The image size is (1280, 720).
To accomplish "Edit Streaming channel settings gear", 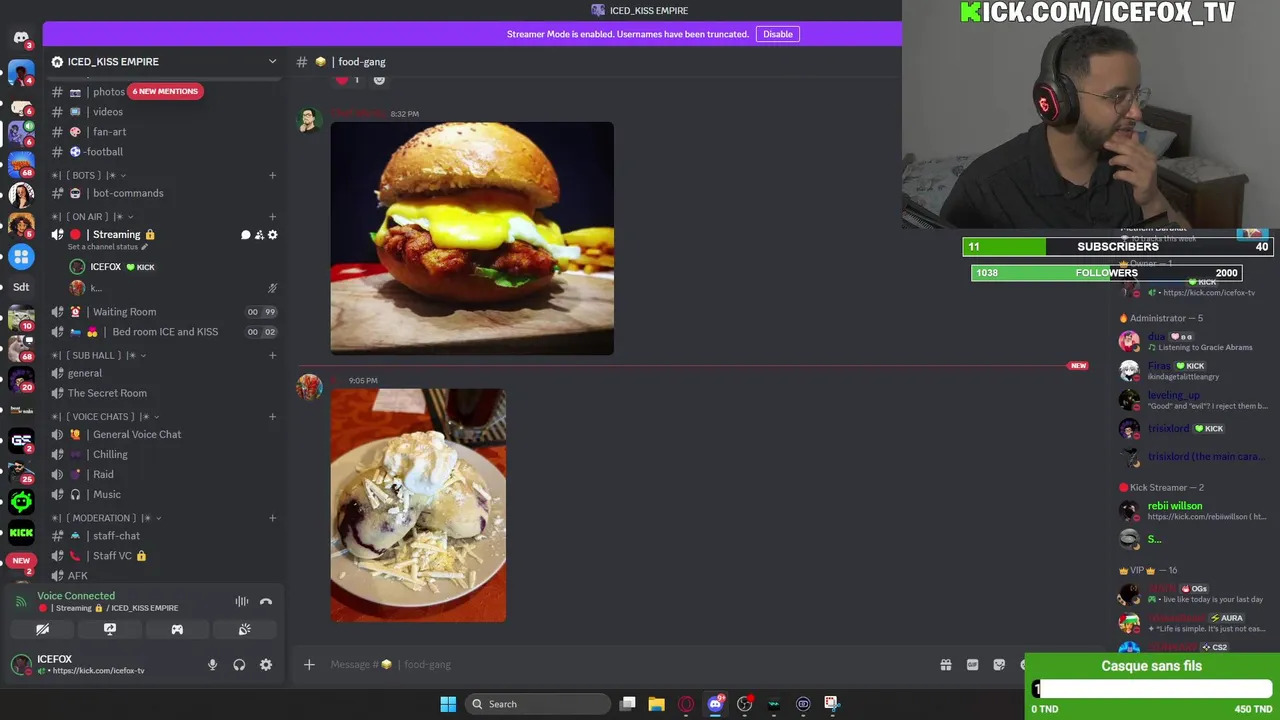I will tap(273, 235).
